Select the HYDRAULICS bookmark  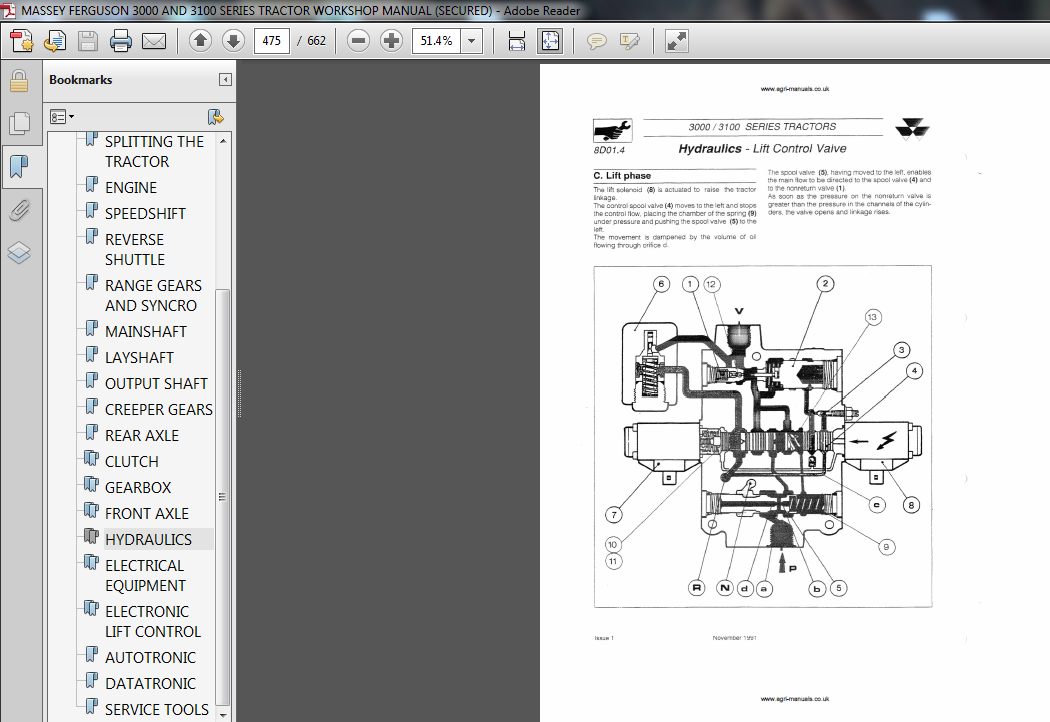(148, 539)
